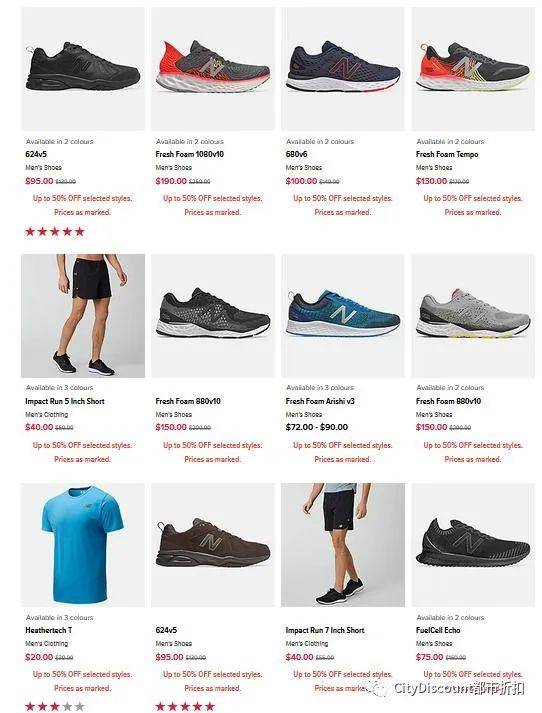Click the $72.00 - $90.00 Arishi price

(316, 427)
